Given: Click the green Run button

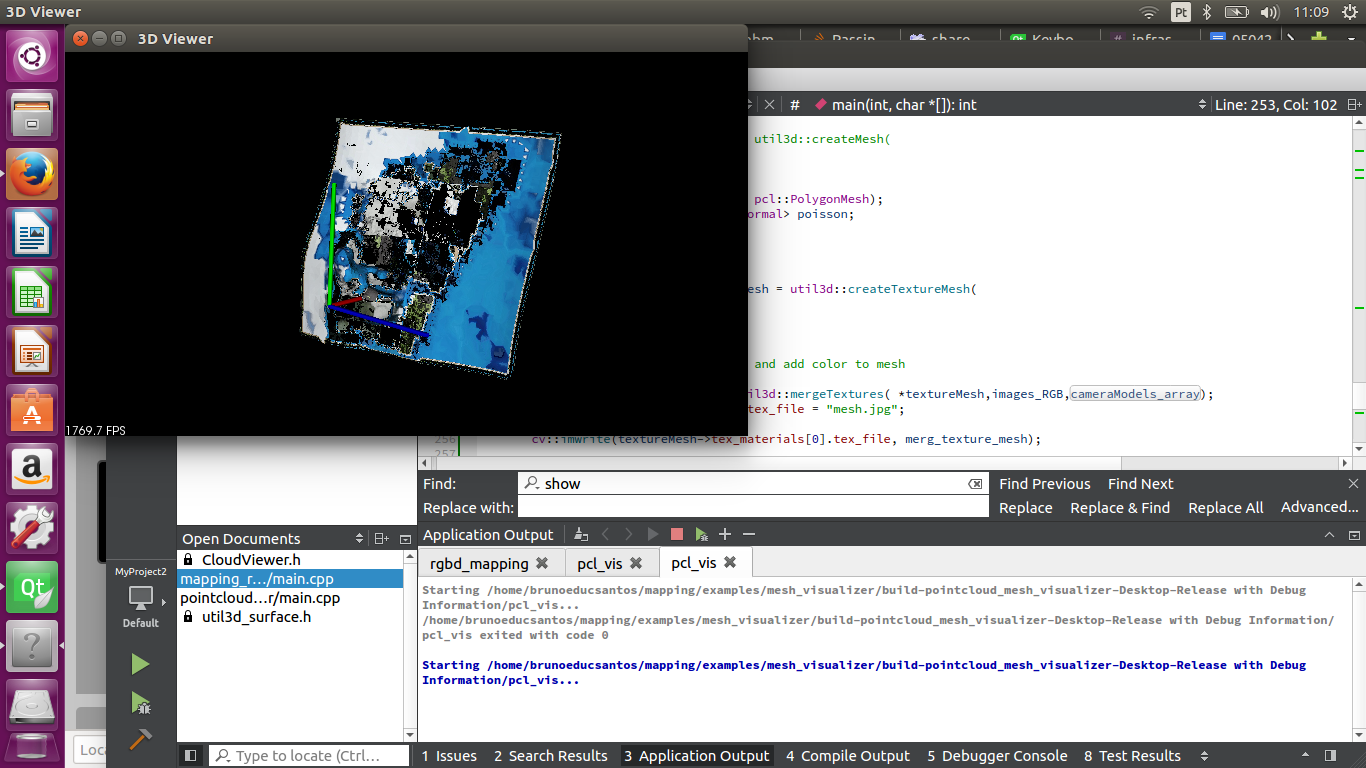Looking at the screenshot, I should click(x=140, y=664).
